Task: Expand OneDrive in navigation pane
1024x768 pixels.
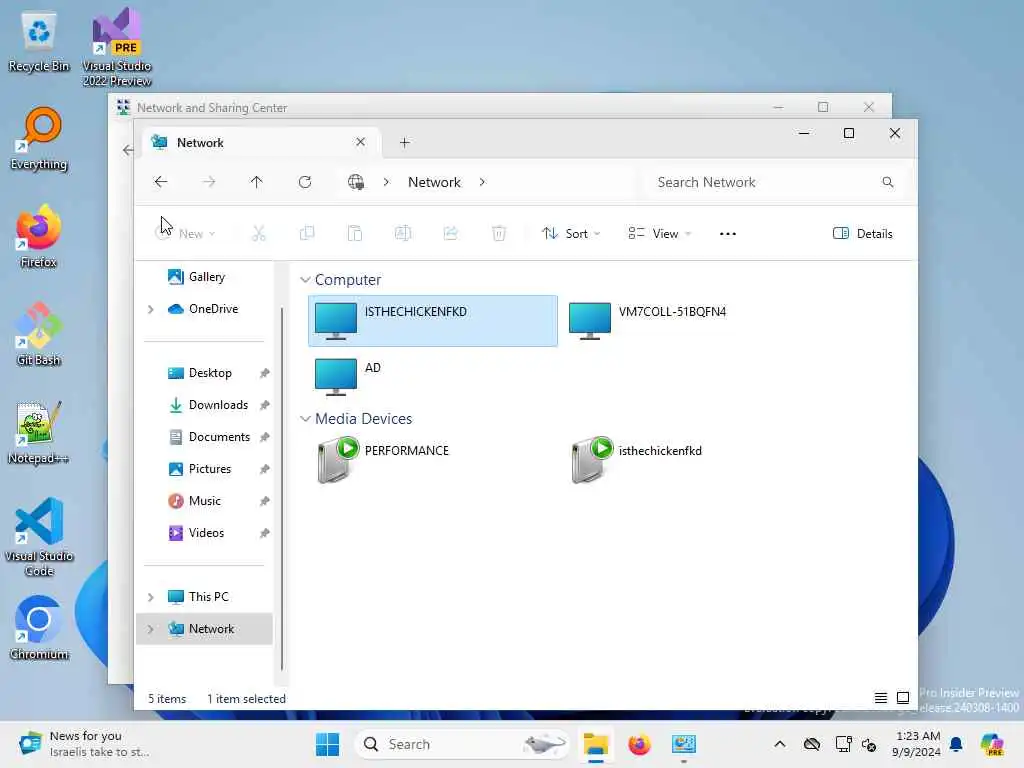Action: click(x=151, y=310)
